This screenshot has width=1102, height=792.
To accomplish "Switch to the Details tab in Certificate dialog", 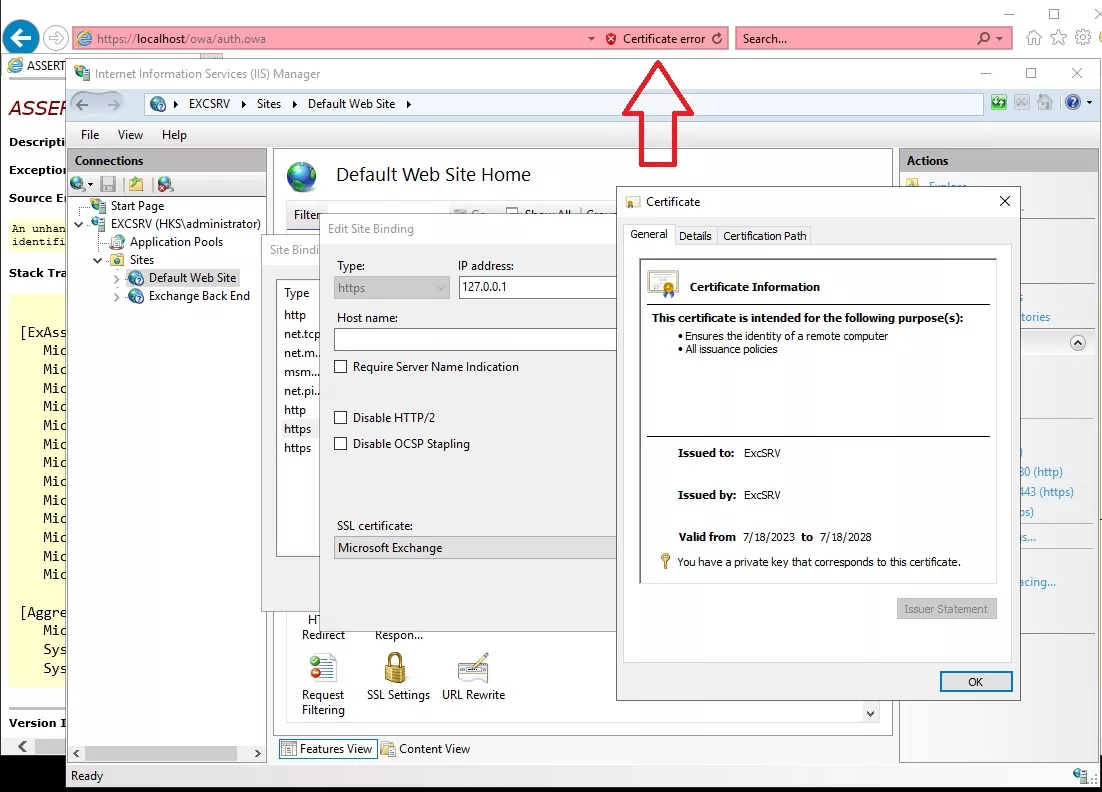I will coord(695,236).
